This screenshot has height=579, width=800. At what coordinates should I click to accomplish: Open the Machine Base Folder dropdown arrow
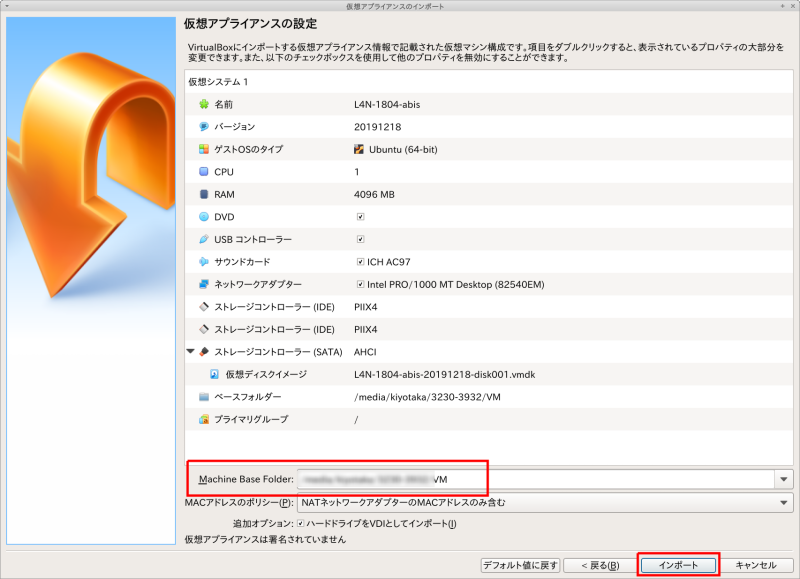[x=781, y=480]
